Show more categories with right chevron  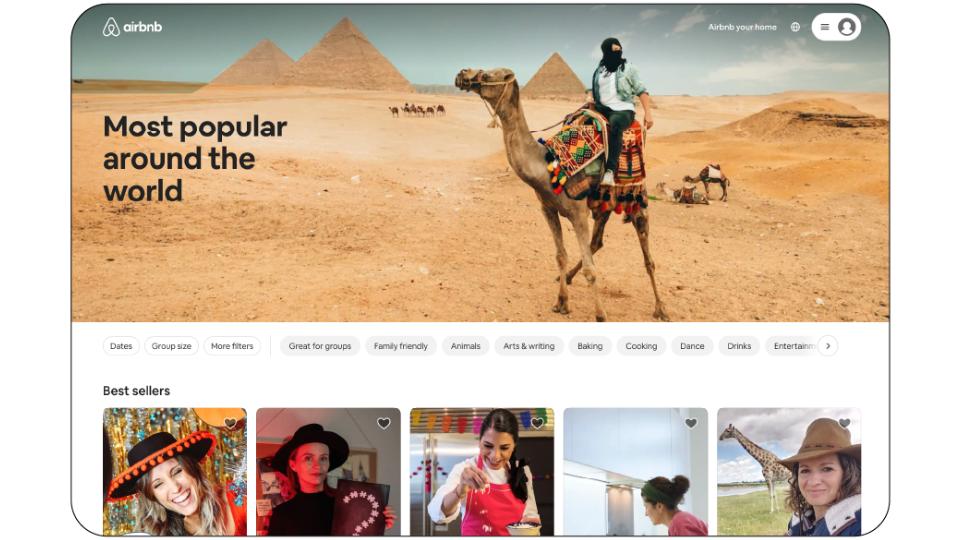(828, 346)
